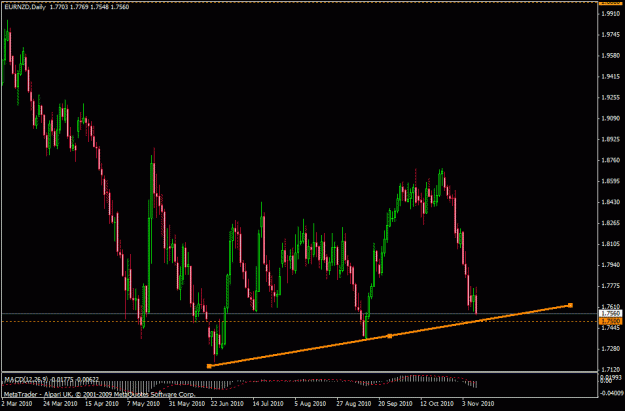625x411 pixels.
Task: Click the 1.8925 price axis label
Action: (x=610, y=140)
